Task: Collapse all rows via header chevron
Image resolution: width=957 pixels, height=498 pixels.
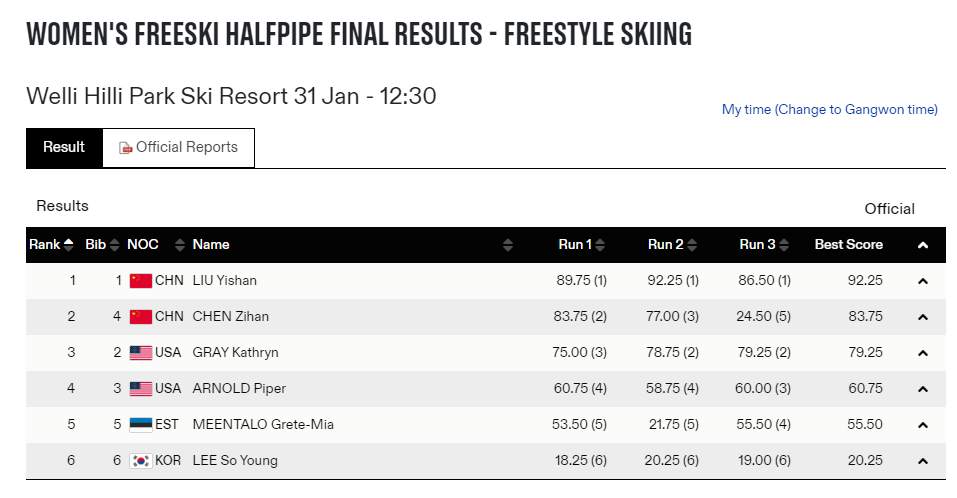Action: (922, 245)
